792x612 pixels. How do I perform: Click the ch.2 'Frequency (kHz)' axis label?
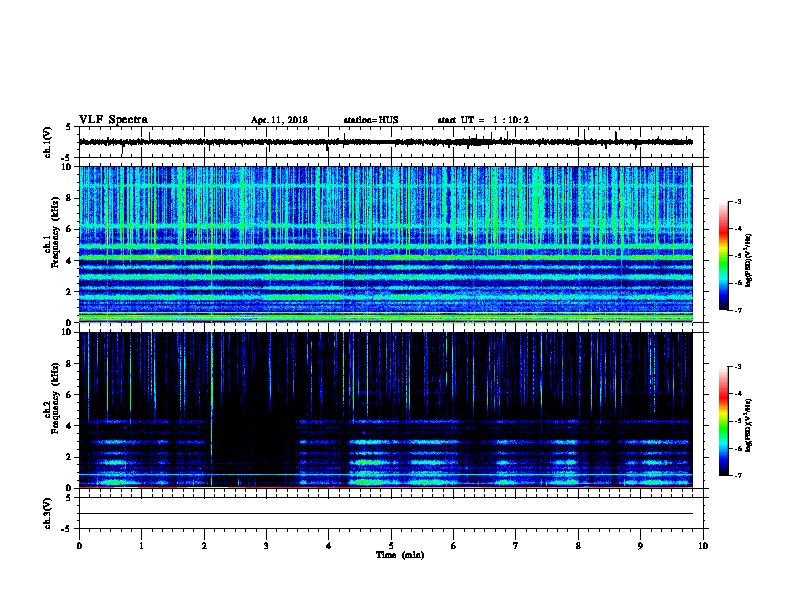tap(55, 398)
